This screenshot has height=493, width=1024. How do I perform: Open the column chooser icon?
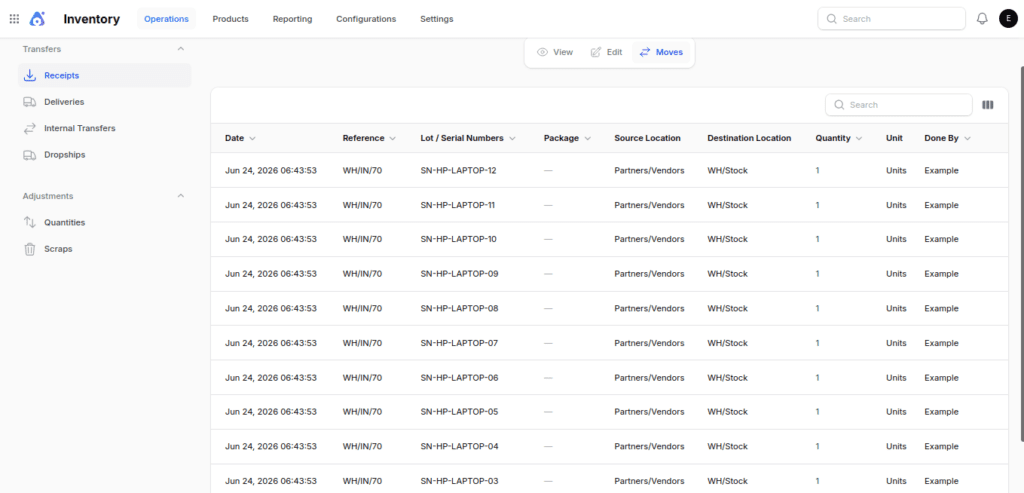tap(987, 104)
